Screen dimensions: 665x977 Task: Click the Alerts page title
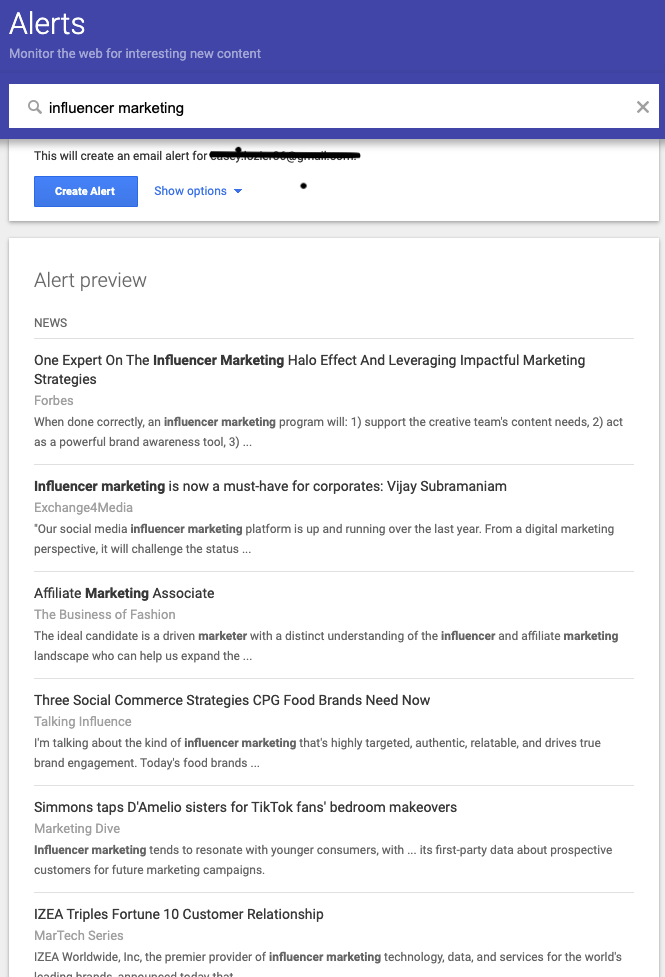click(47, 24)
